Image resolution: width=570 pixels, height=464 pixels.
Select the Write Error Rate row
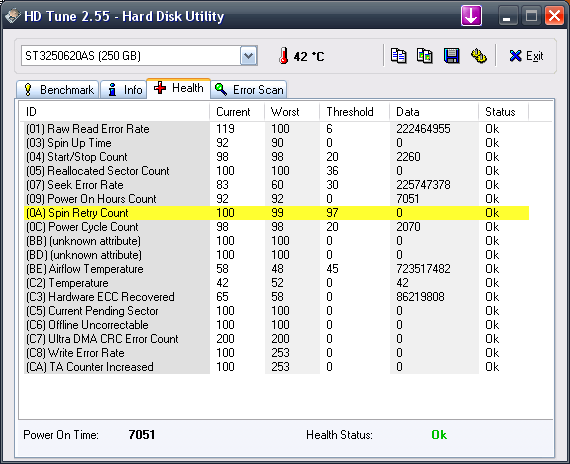pyautogui.click(x=276, y=353)
